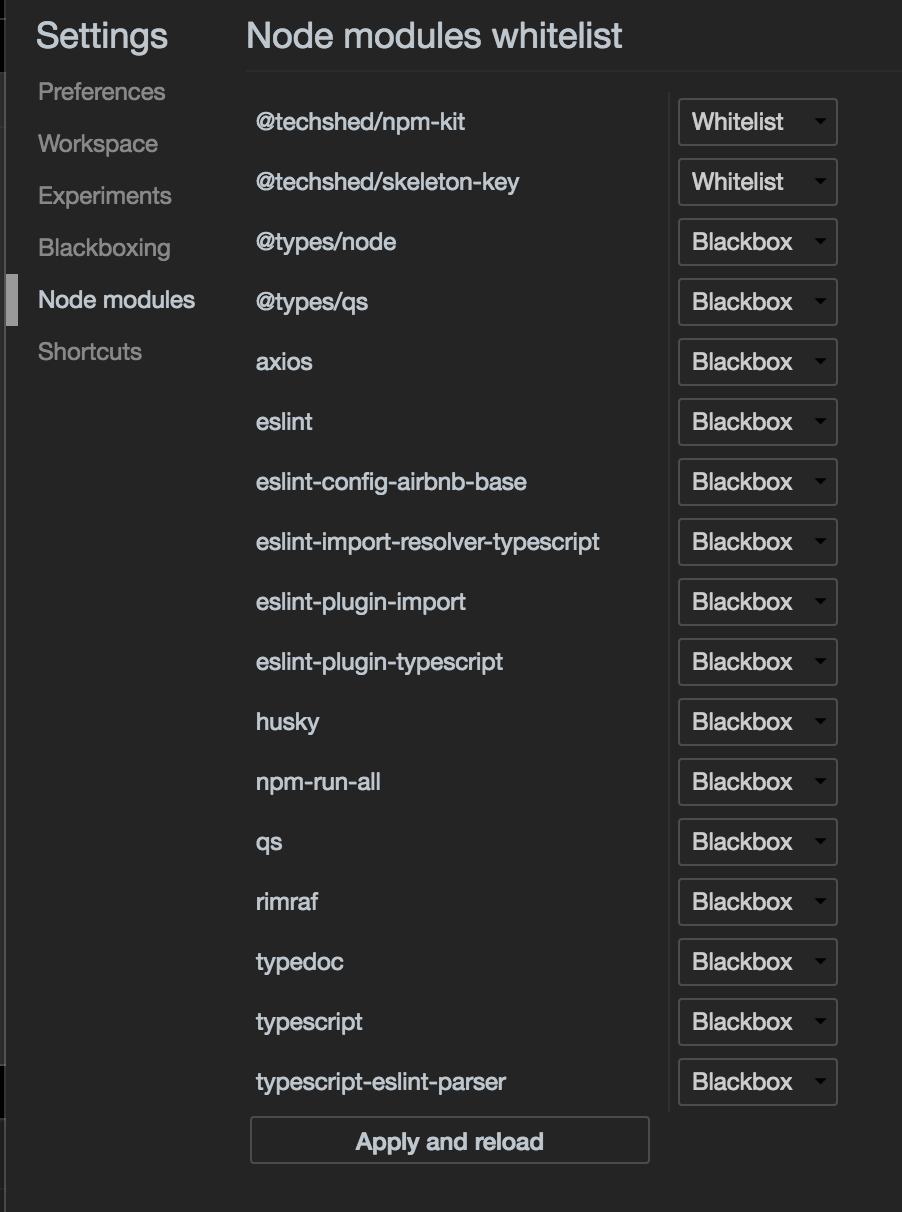
Task: Open the selector beside eslint-plugin-typescript
Action: 757,662
